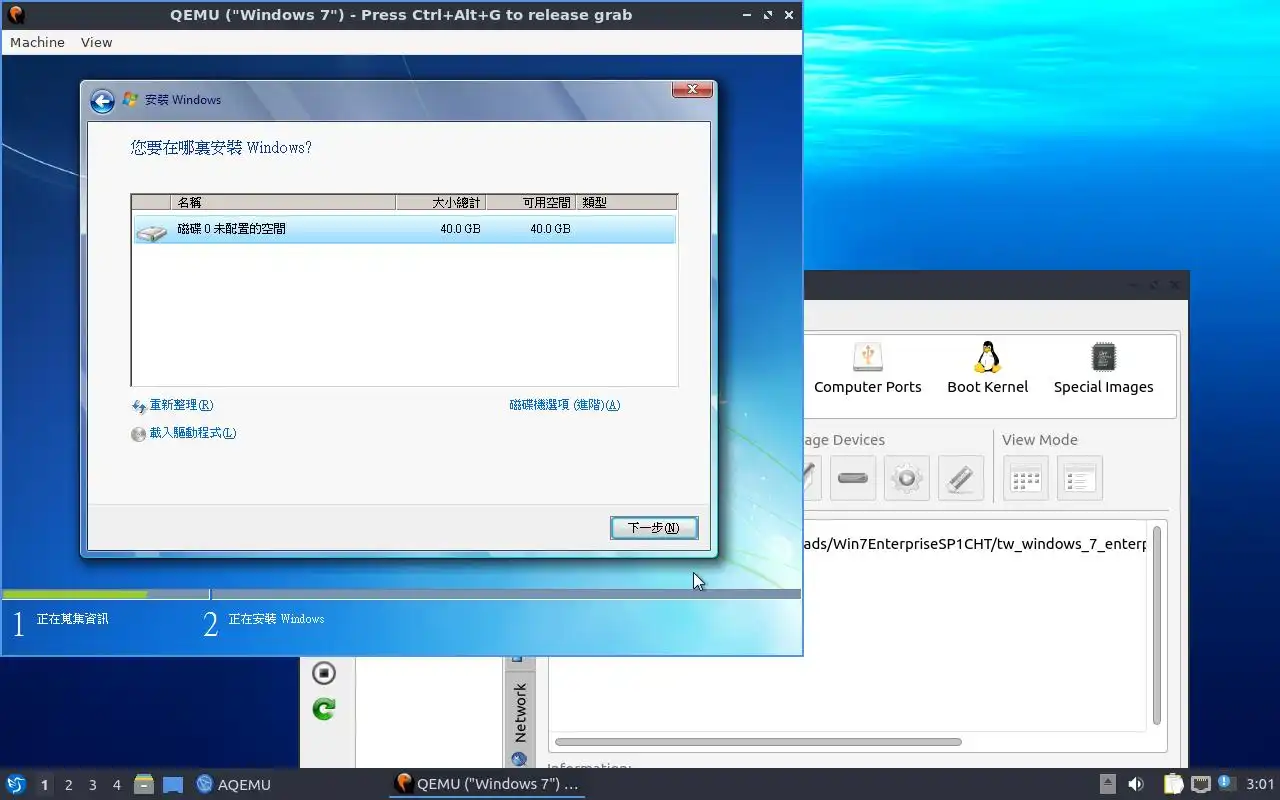Open the volume control tray icon
Viewport: 1280px width, 800px height.
[x=1136, y=784]
